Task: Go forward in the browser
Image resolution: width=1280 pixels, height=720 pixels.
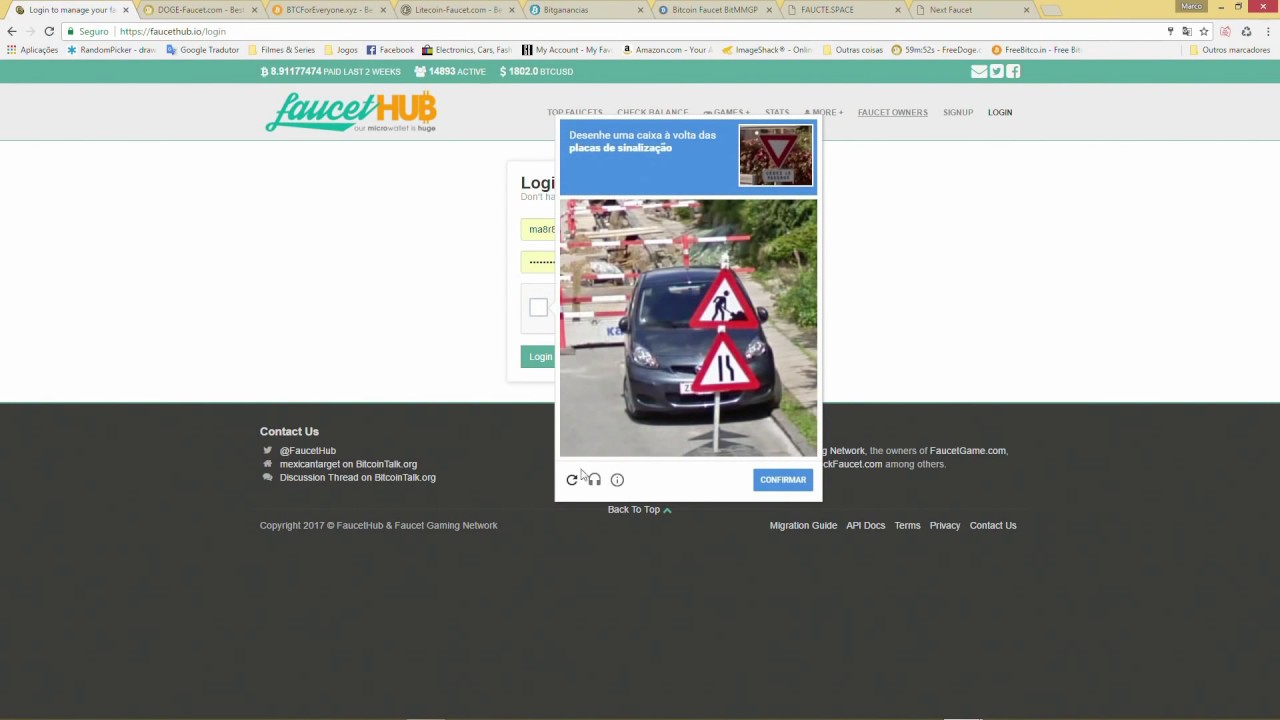Action: tap(30, 31)
